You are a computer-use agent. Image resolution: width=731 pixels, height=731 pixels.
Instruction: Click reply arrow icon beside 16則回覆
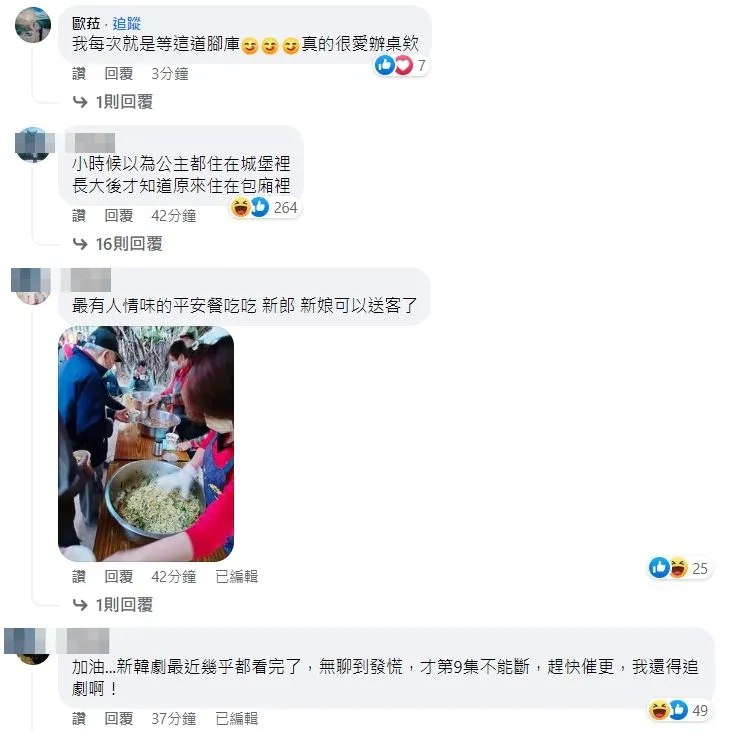(x=80, y=244)
